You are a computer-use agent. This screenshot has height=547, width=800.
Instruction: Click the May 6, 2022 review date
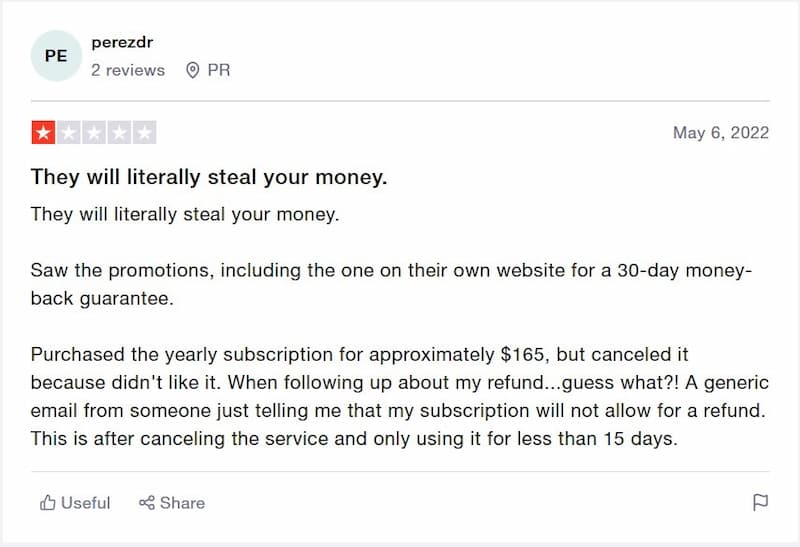[720, 133]
